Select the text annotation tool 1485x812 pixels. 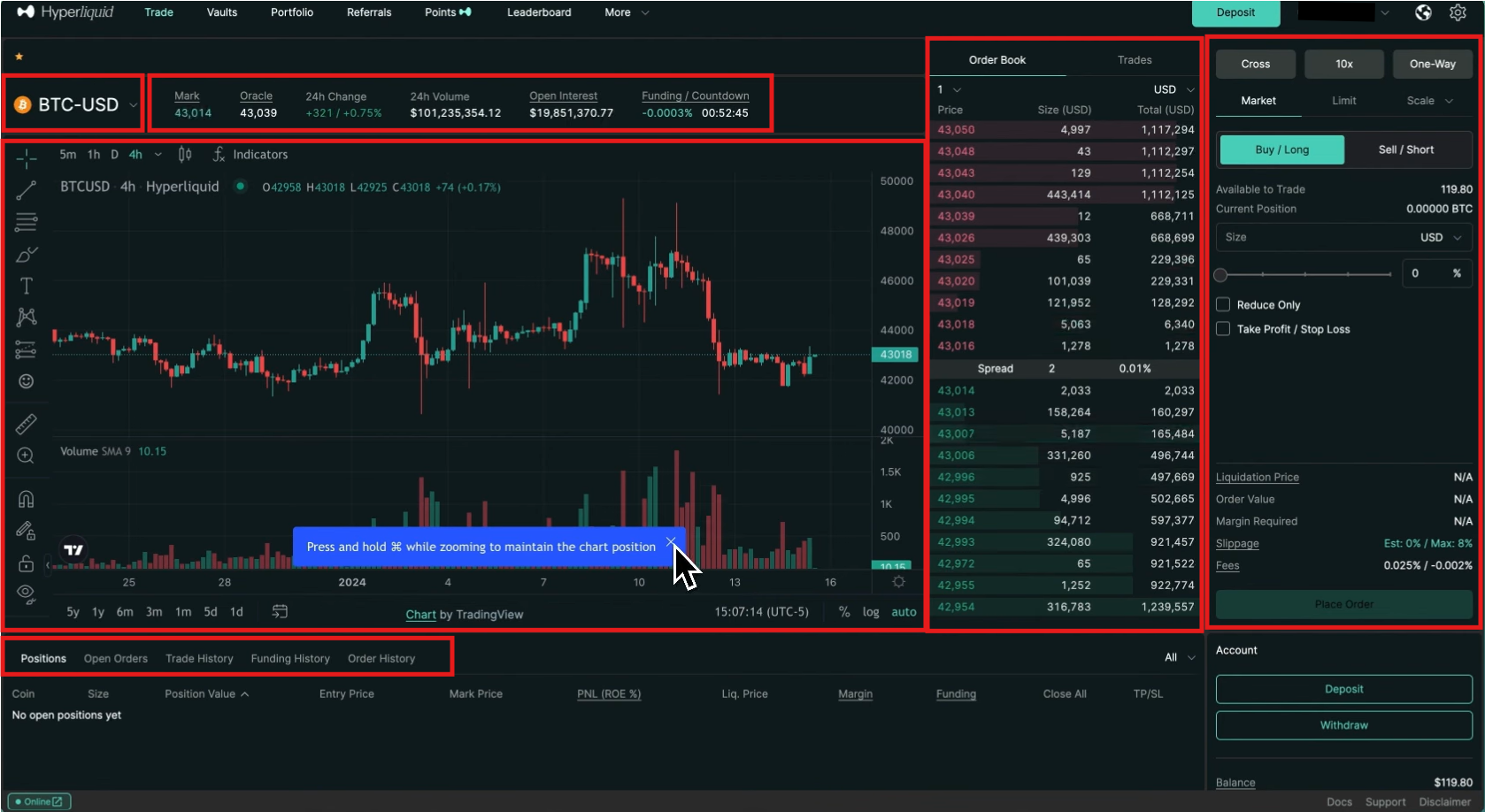tap(26, 285)
